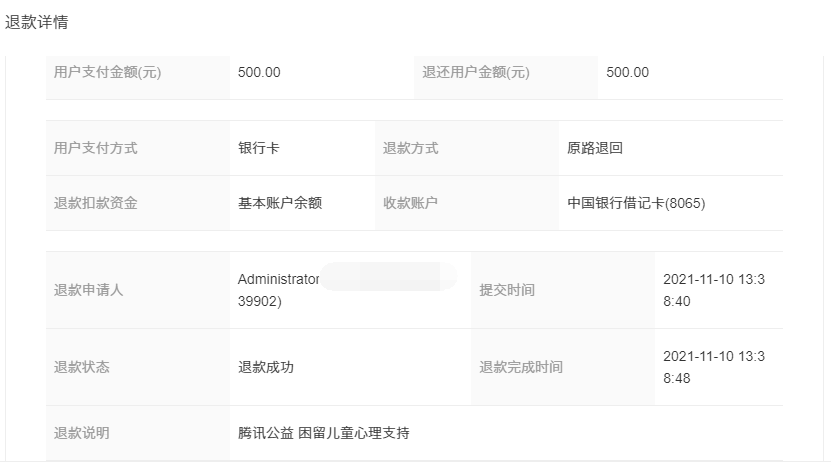831x468 pixels.
Task: Select the 腾讯公益 困留儿童心理支持 description
Action: 323,434
